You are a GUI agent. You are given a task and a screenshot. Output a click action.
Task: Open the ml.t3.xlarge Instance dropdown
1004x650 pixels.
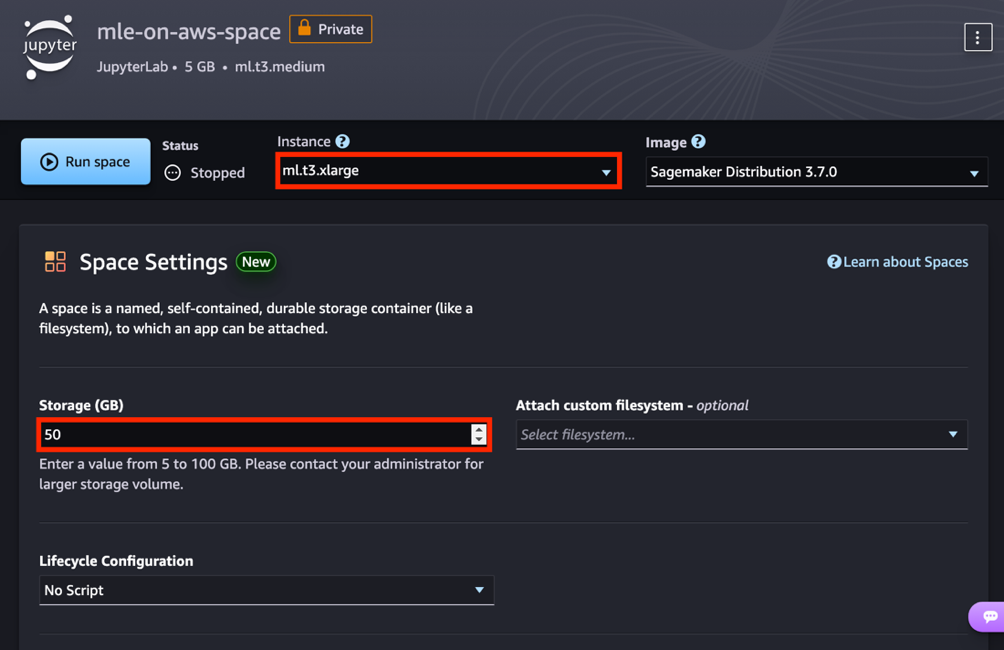pos(448,171)
